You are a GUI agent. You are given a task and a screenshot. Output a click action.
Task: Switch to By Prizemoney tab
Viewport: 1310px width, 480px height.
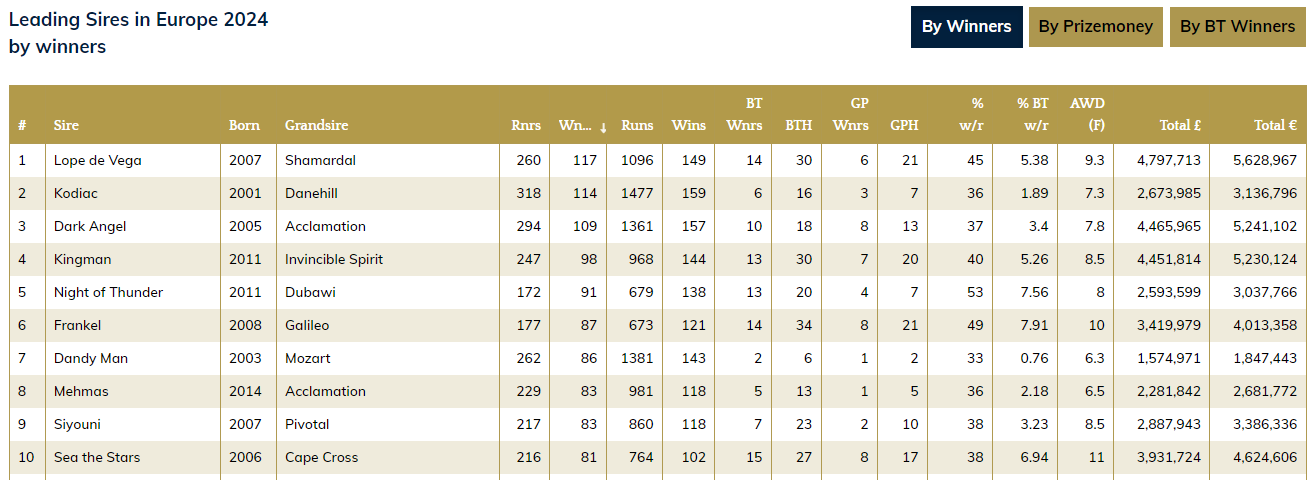coord(1095,27)
